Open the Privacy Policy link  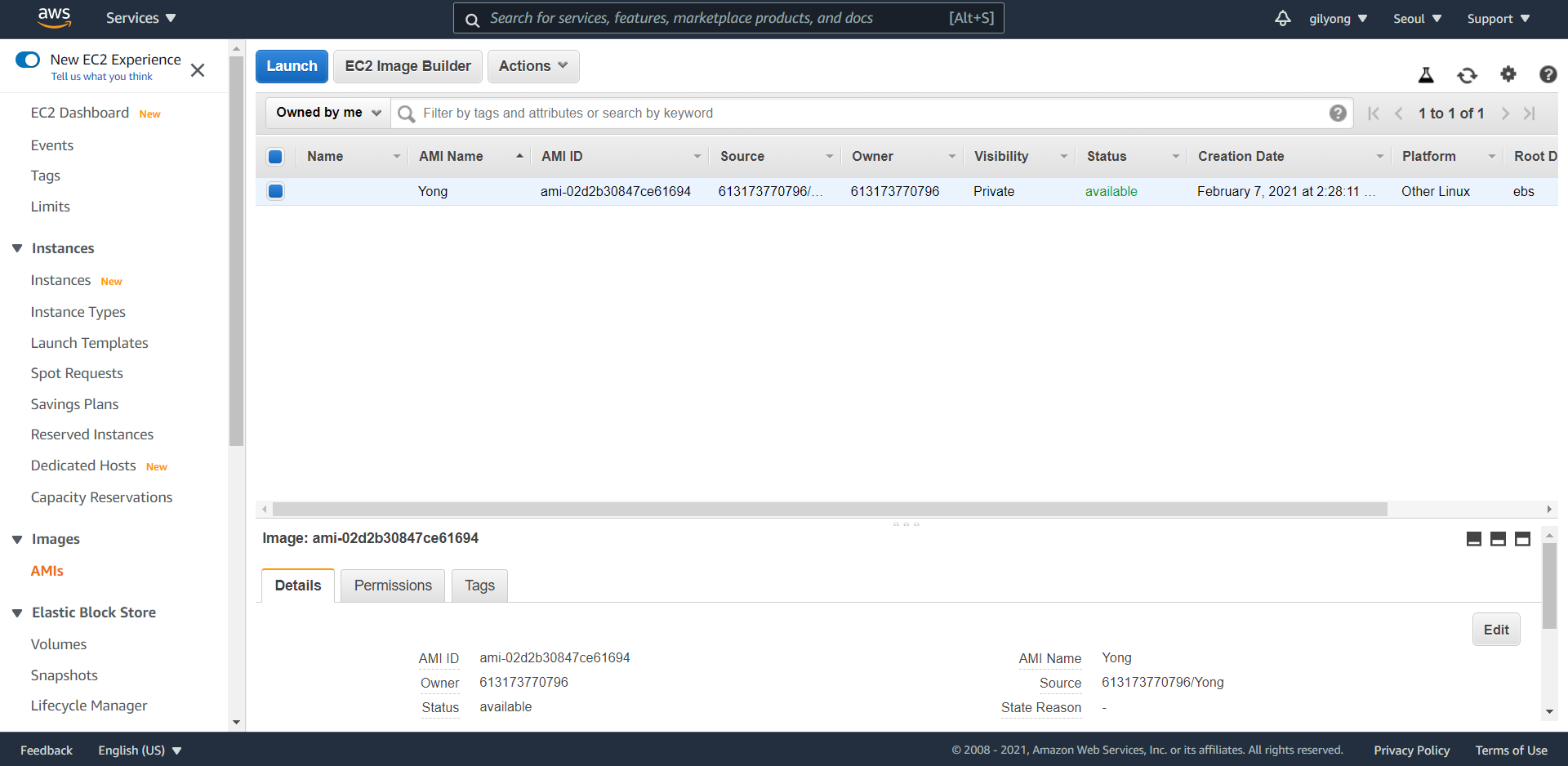pyautogui.click(x=1411, y=750)
